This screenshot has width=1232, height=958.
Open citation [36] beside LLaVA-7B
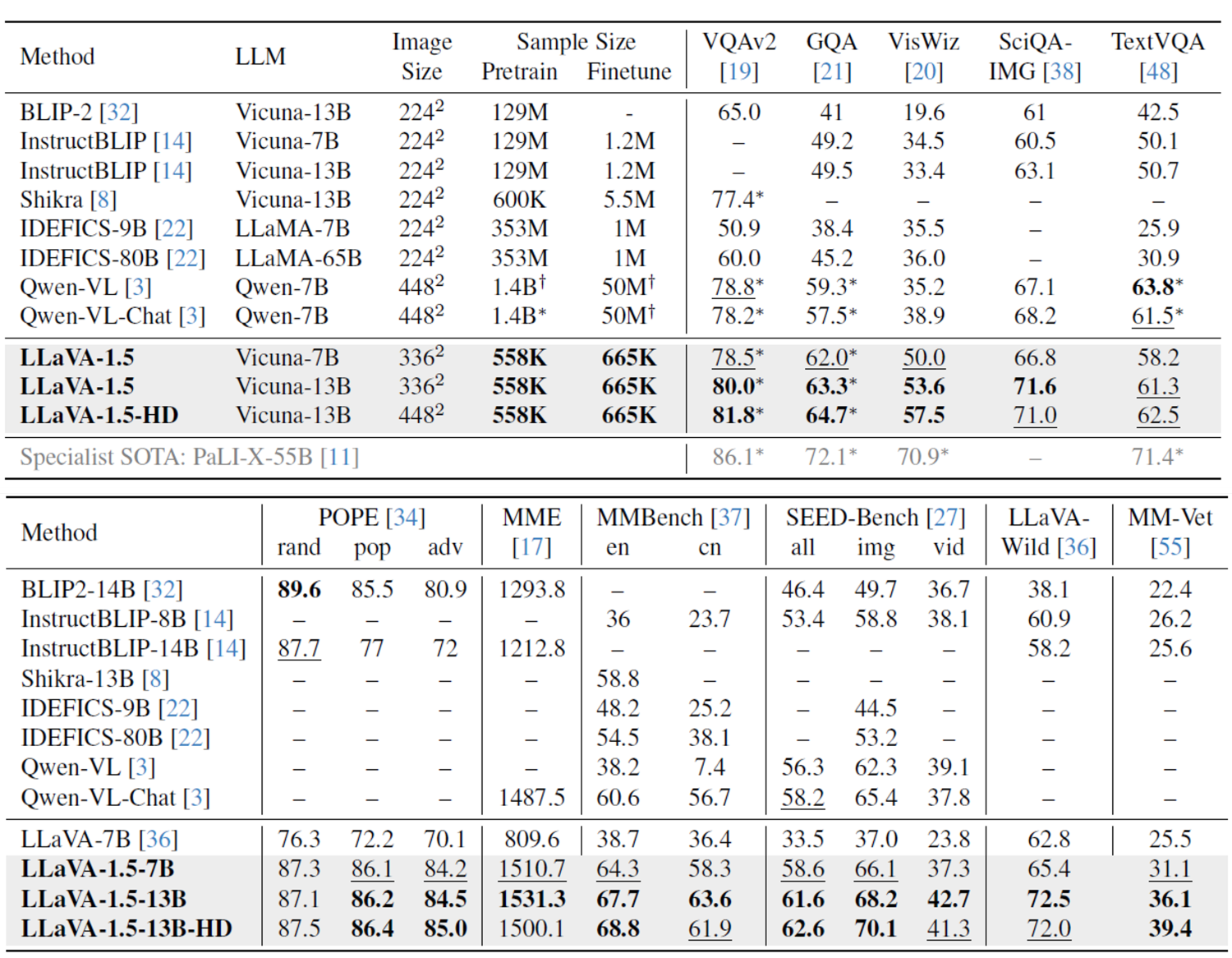159,840
